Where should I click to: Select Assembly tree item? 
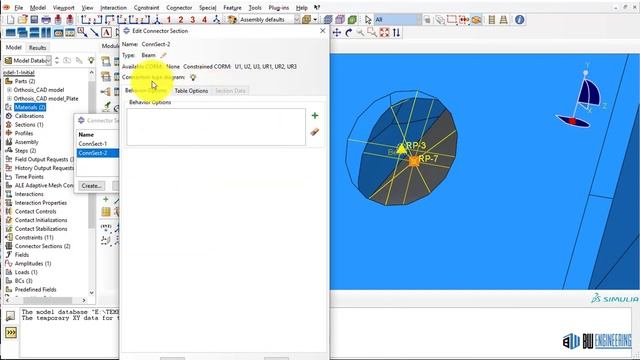click(x=27, y=142)
